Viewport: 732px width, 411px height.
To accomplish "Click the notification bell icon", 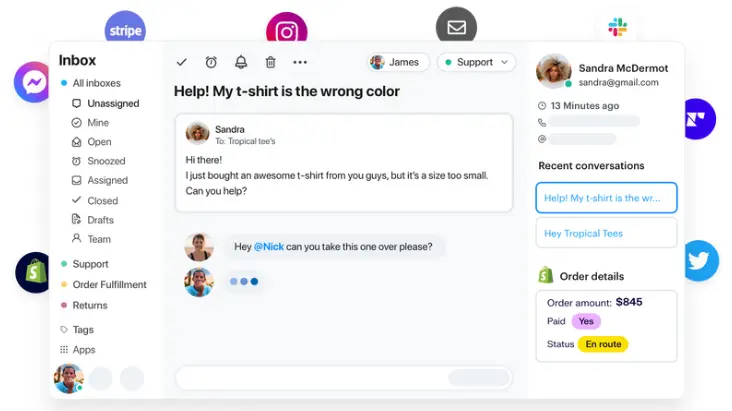I will [x=241, y=62].
